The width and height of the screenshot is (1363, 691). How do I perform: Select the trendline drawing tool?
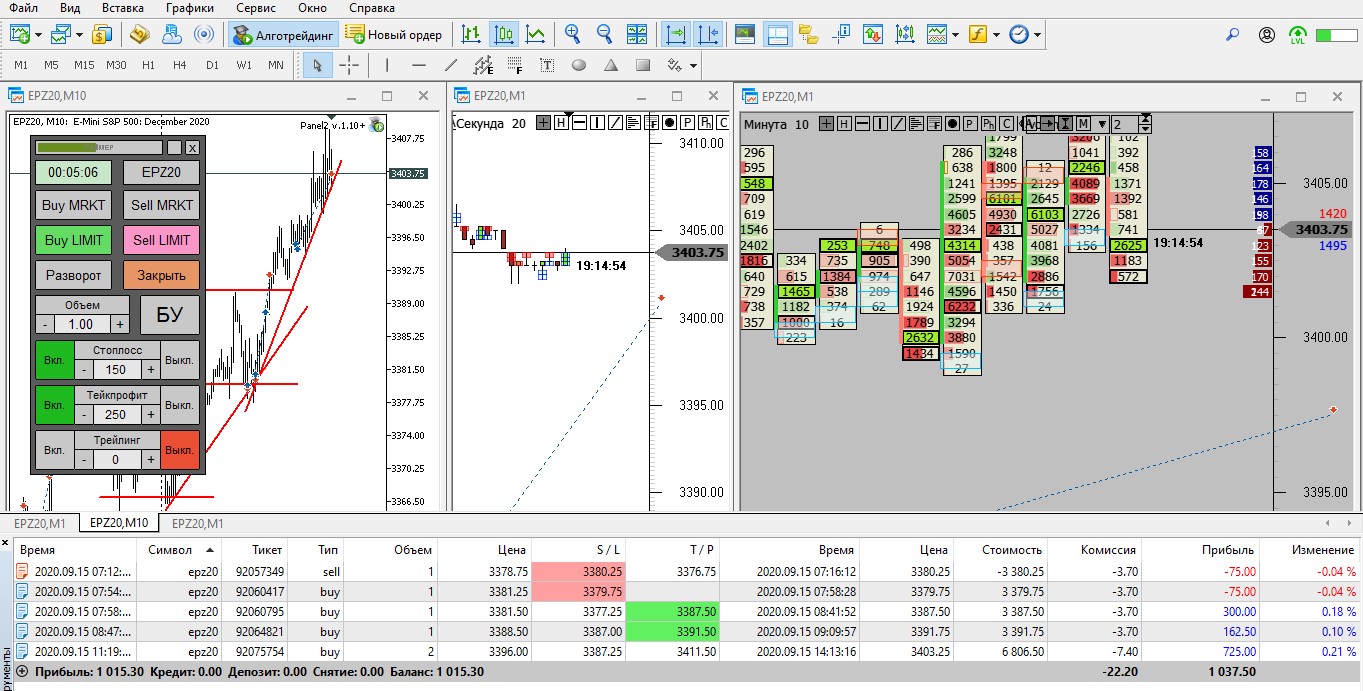[451, 65]
